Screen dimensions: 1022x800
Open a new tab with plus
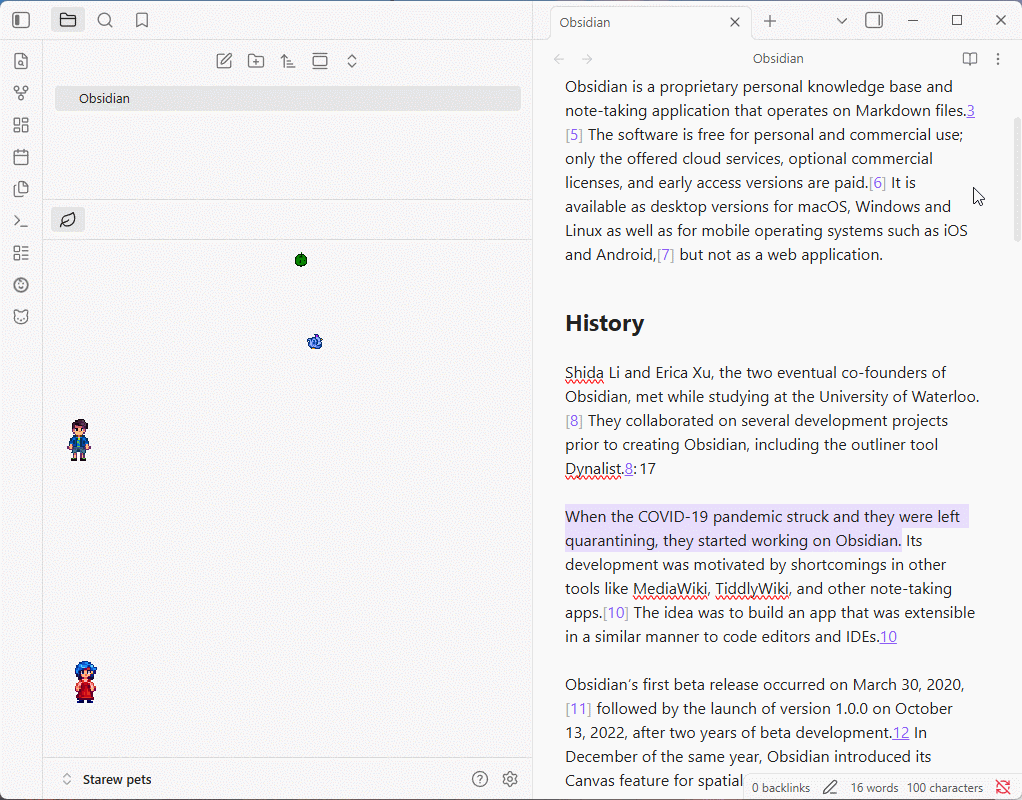[x=770, y=22]
